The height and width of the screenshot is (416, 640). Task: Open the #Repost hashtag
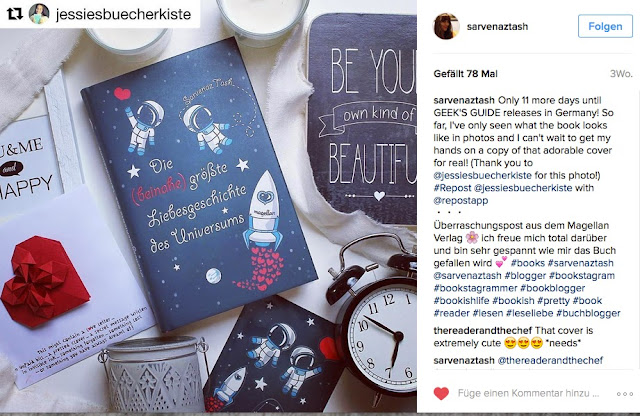pyautogui.click(x=452, y=188)
